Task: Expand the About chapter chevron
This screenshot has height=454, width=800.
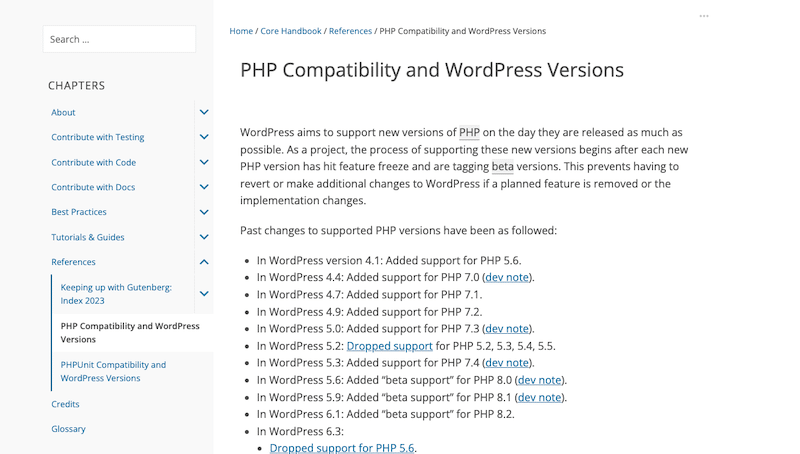Action: [x=204, y=113]
